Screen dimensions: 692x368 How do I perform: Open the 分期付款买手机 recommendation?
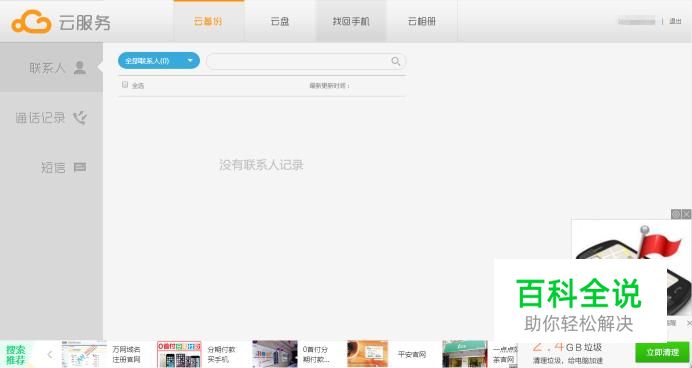click(222, 354)
